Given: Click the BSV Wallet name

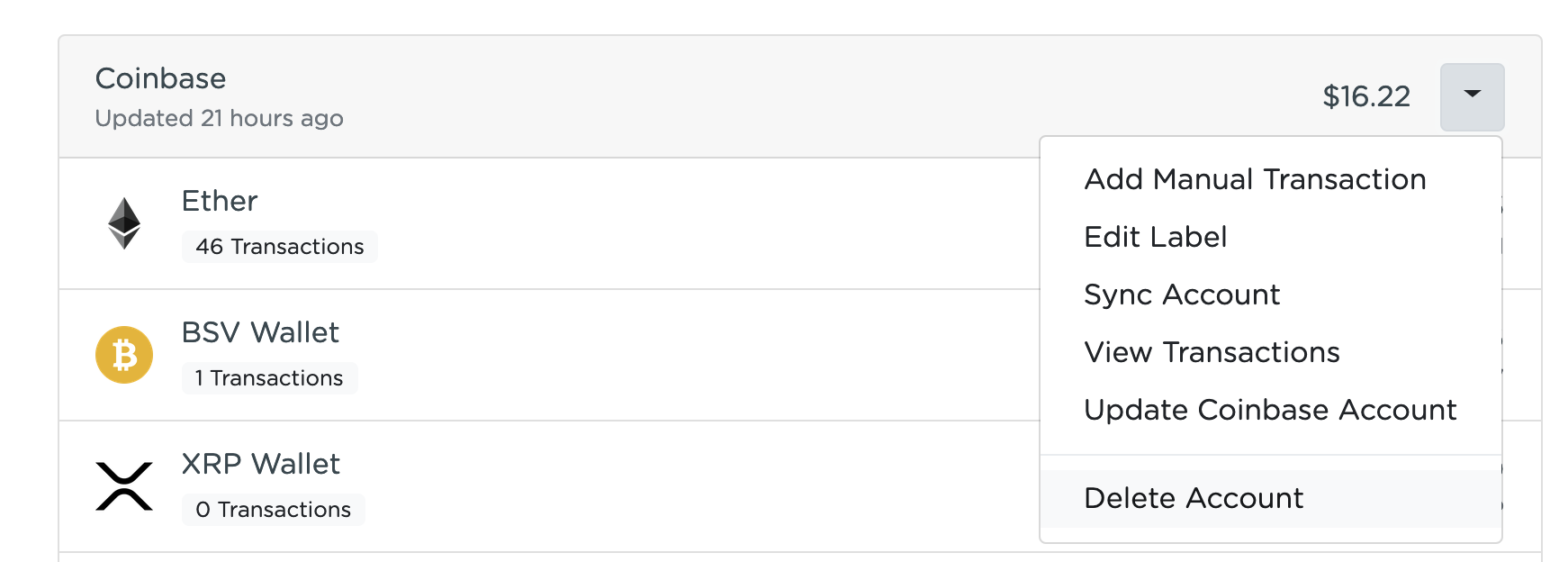Looking at the screenshot, I should 260,332.
